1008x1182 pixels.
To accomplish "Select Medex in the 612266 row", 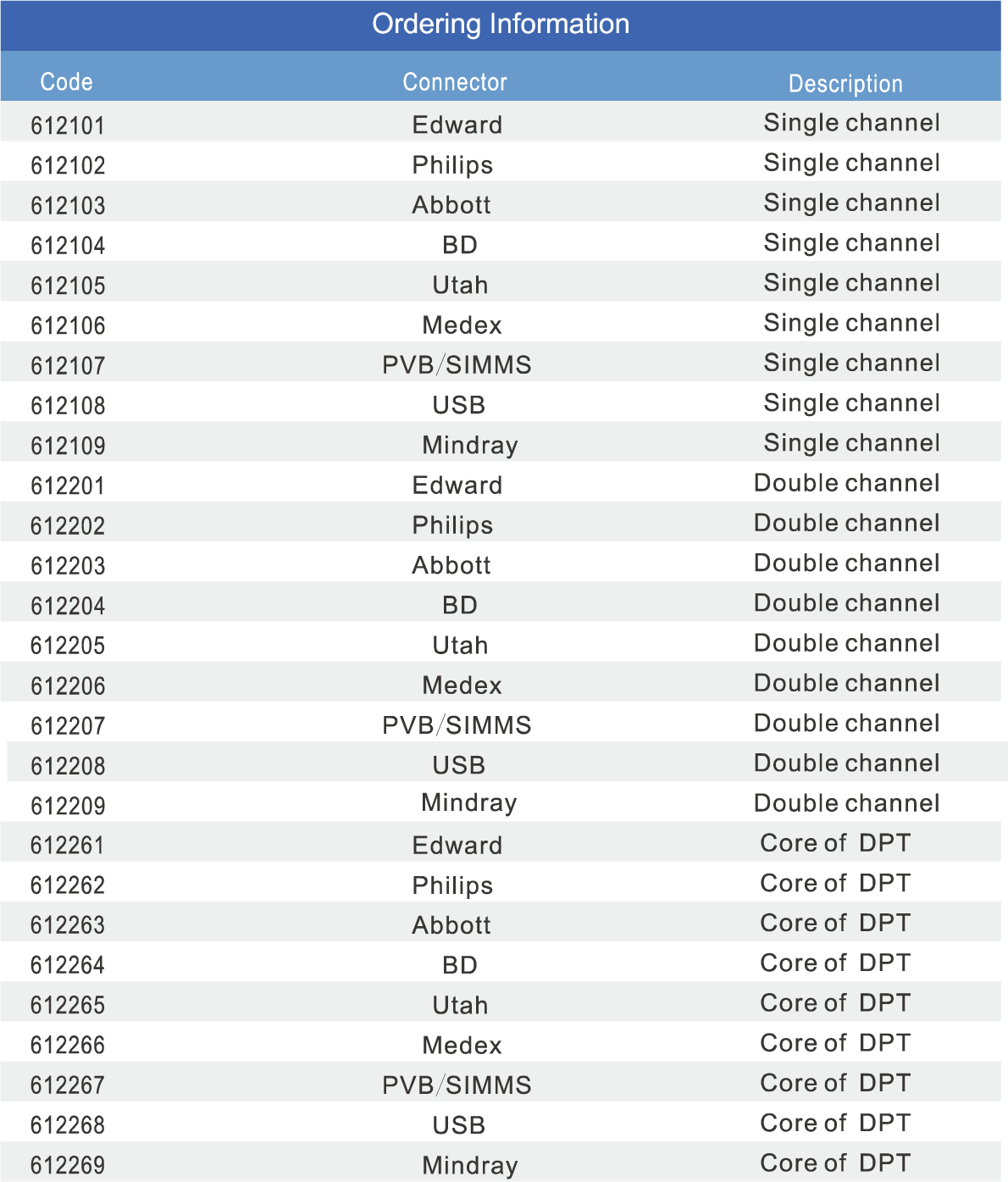I will (462, 1046).
